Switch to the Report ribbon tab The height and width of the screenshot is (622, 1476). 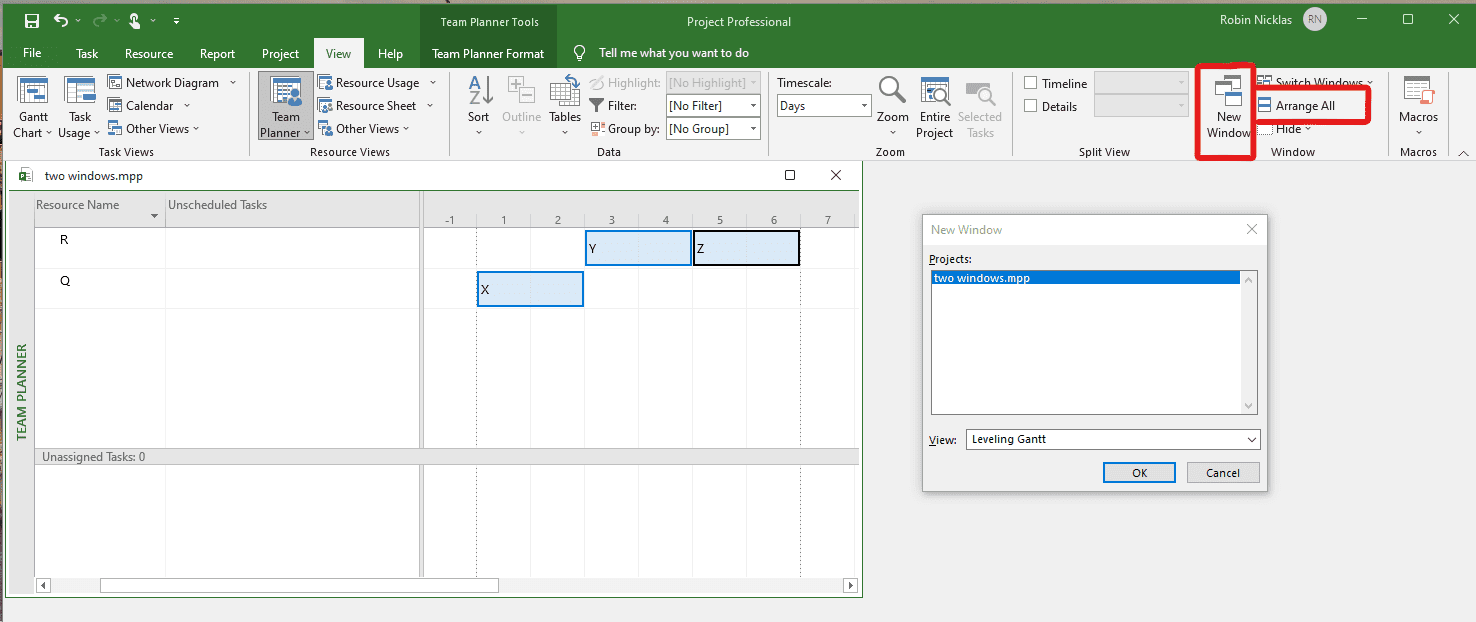click(217, 53)
